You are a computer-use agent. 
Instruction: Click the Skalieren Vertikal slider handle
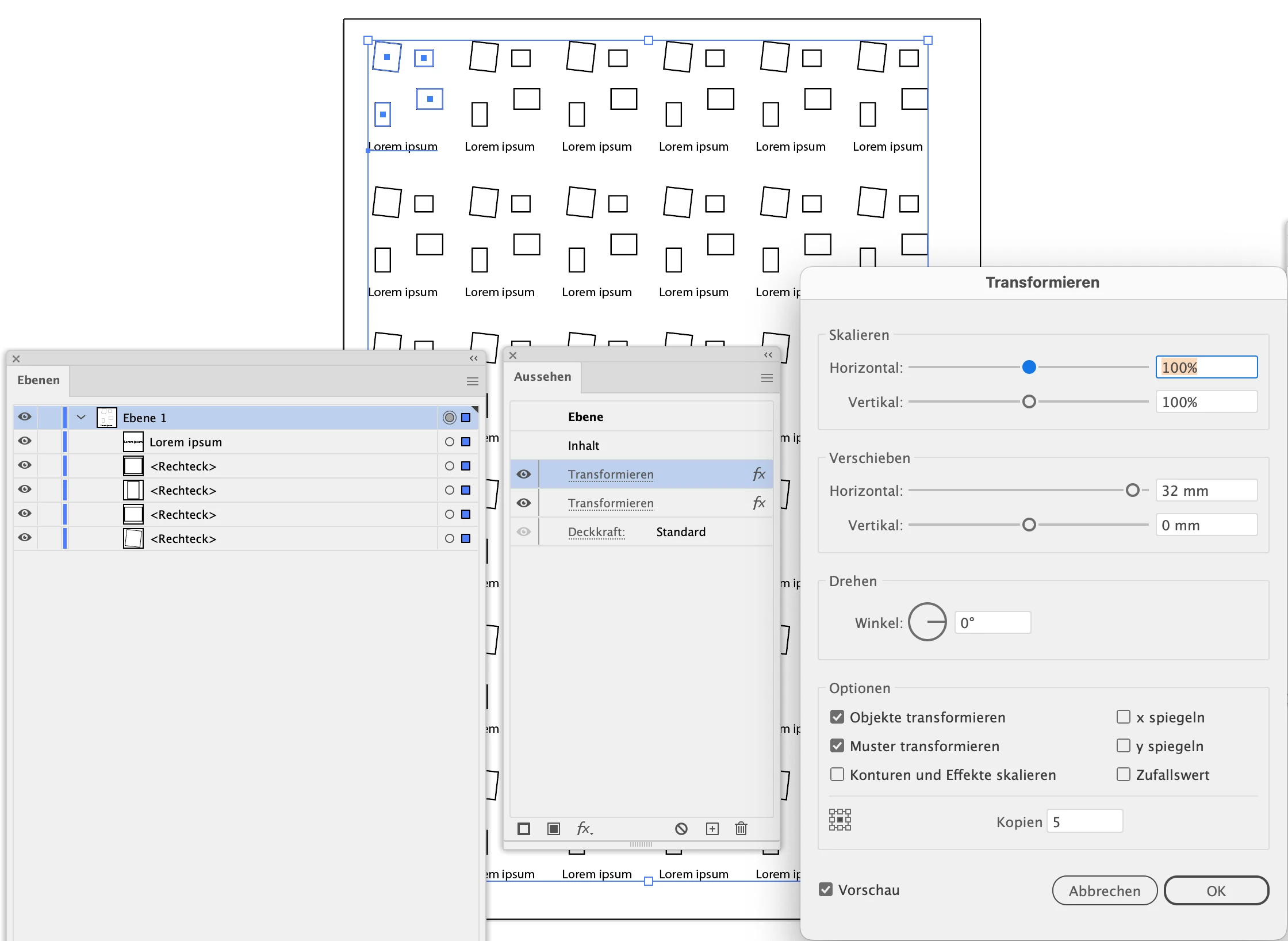pyautogui.click(x=1029, y=401)
